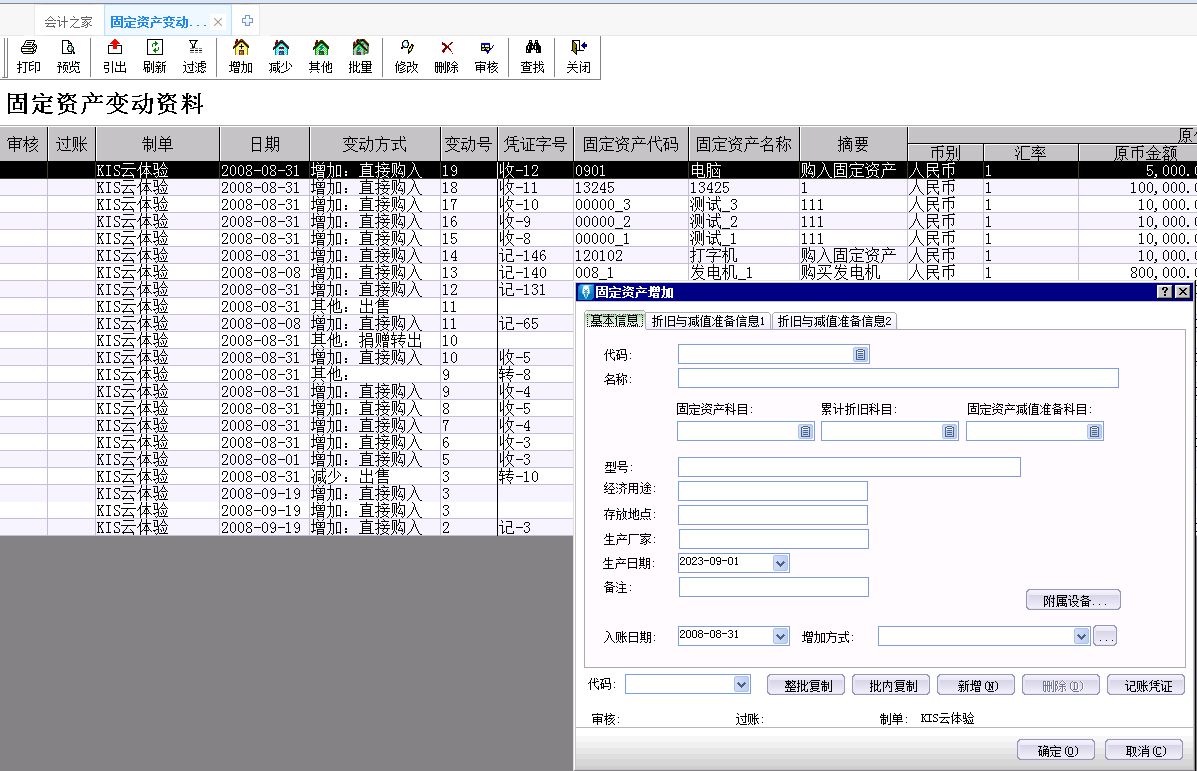This screenshot has width=1197, height=771.
Task: Click the 批内复制 button
Action: coord(890,686)
